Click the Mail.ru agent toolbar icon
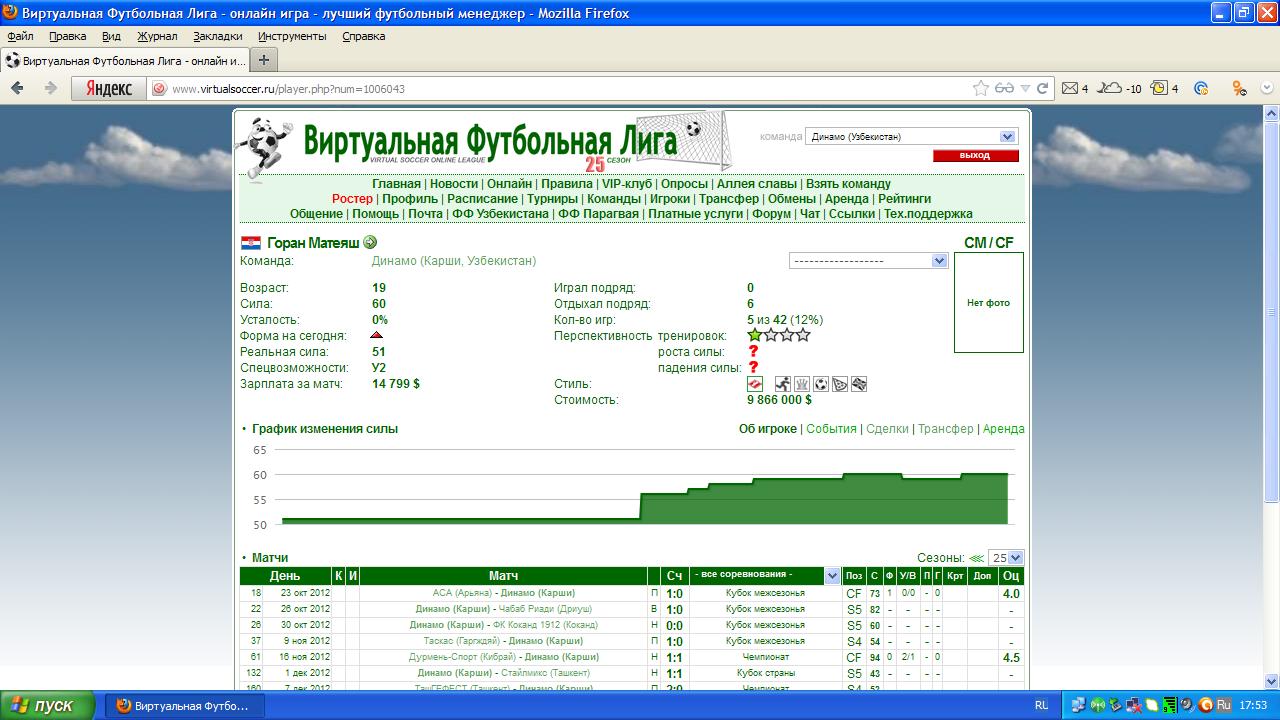 coord(1202,88)
